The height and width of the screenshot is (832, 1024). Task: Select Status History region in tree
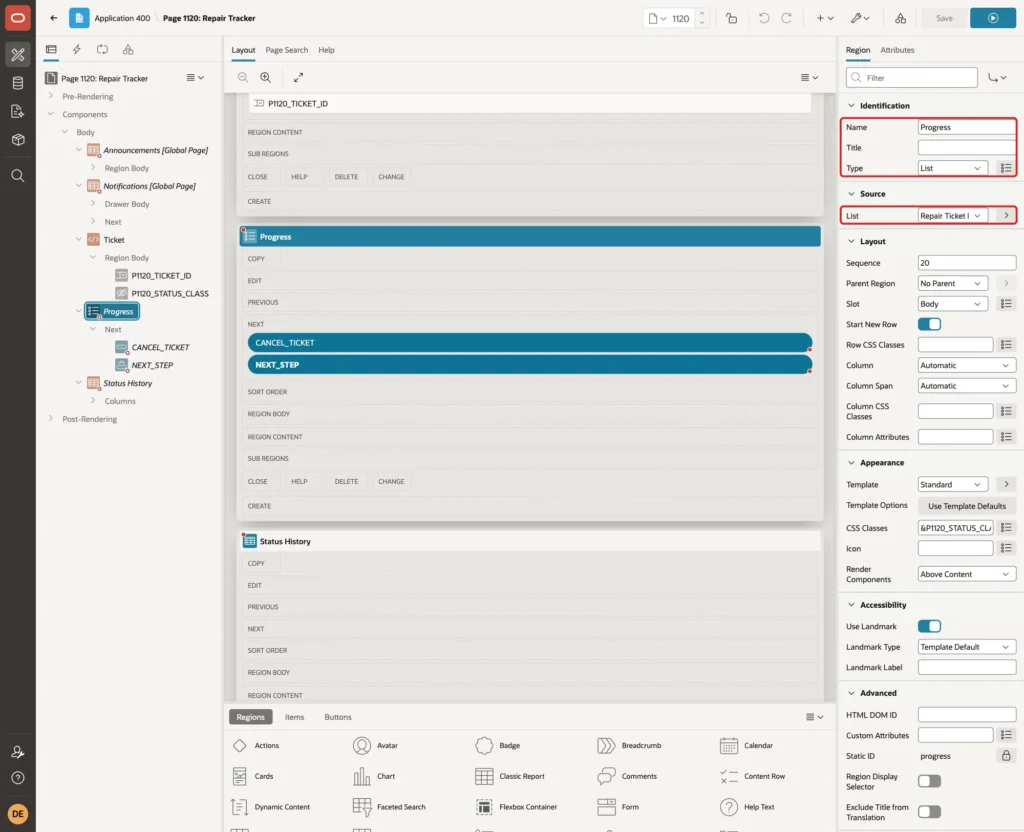[127, 383]
